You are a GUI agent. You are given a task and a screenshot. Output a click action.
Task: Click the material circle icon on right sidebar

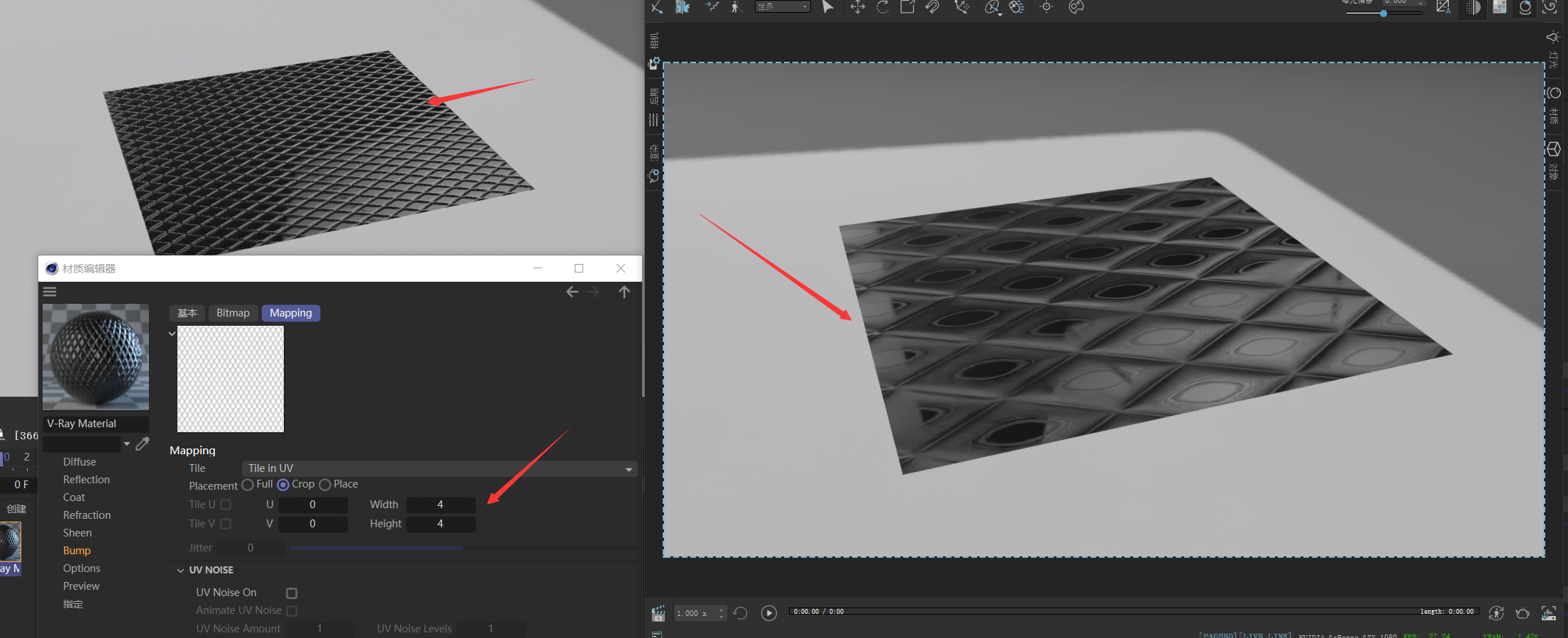click(1554, 93)
